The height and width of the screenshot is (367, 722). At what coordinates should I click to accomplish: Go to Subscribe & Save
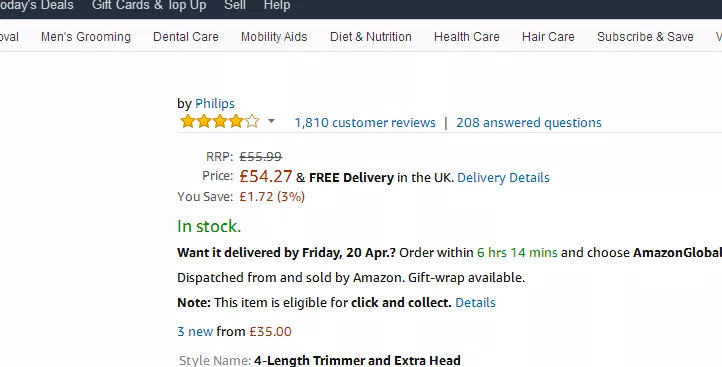(x=645, y=37)
